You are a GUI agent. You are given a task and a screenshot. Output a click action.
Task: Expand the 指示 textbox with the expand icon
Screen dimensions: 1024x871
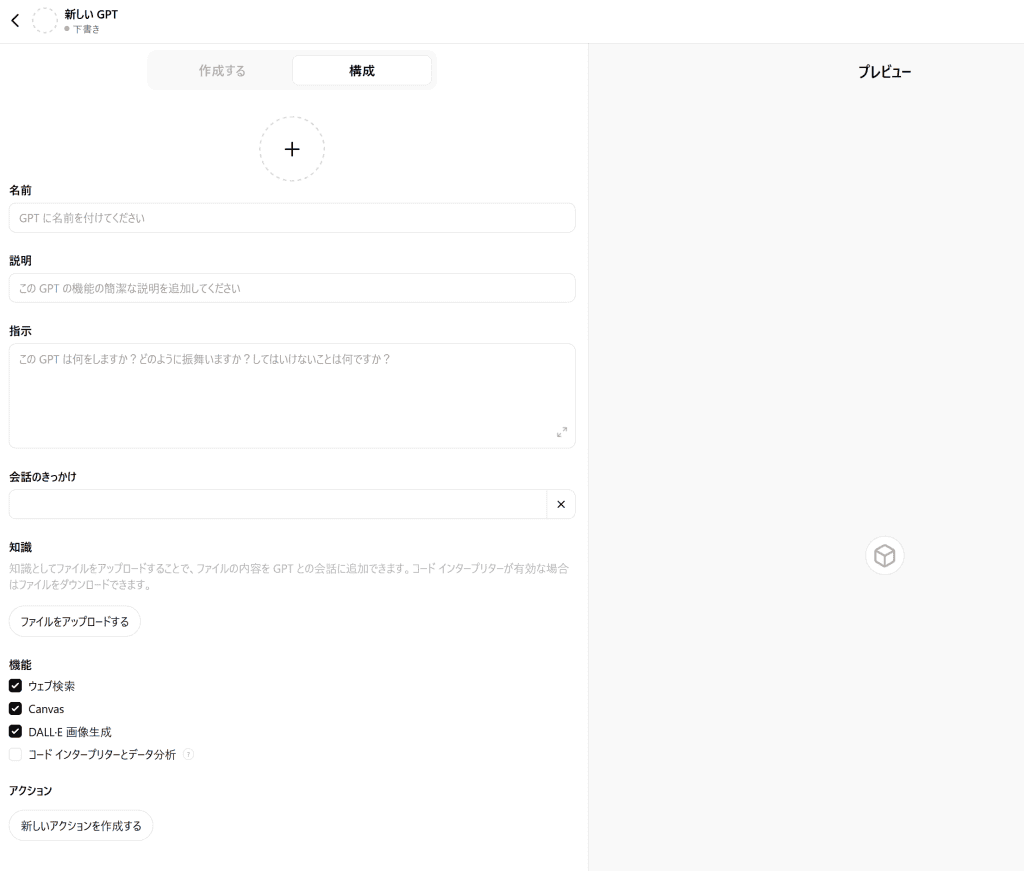click(x=562, y=432)
